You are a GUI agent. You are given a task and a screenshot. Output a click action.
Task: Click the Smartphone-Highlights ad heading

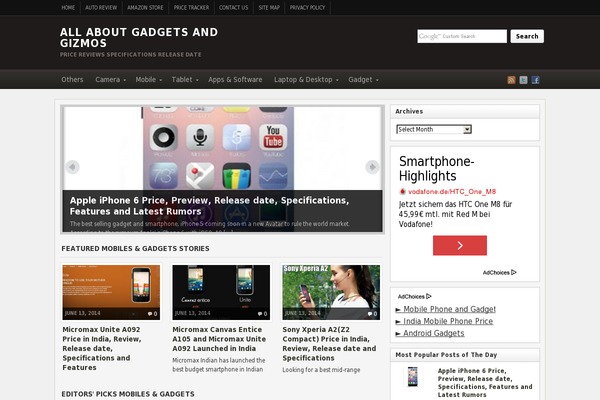(437, 168)
